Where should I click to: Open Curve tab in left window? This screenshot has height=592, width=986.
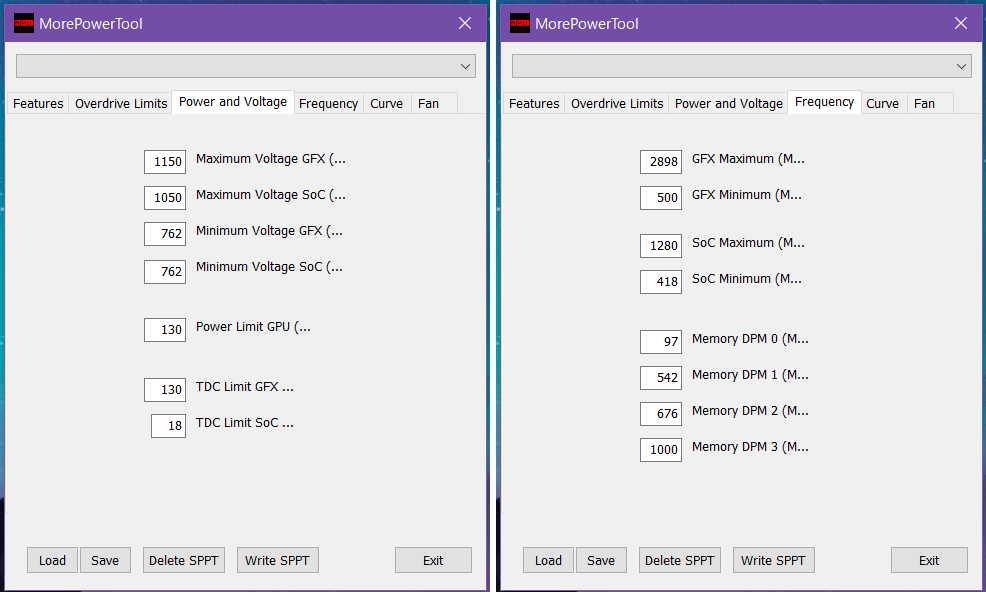[x=386, y=103]
